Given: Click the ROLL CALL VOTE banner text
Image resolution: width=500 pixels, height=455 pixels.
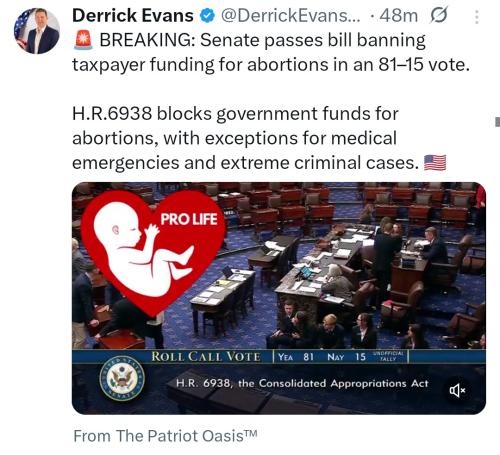Looking at the screenshot, I should [206, 357].
